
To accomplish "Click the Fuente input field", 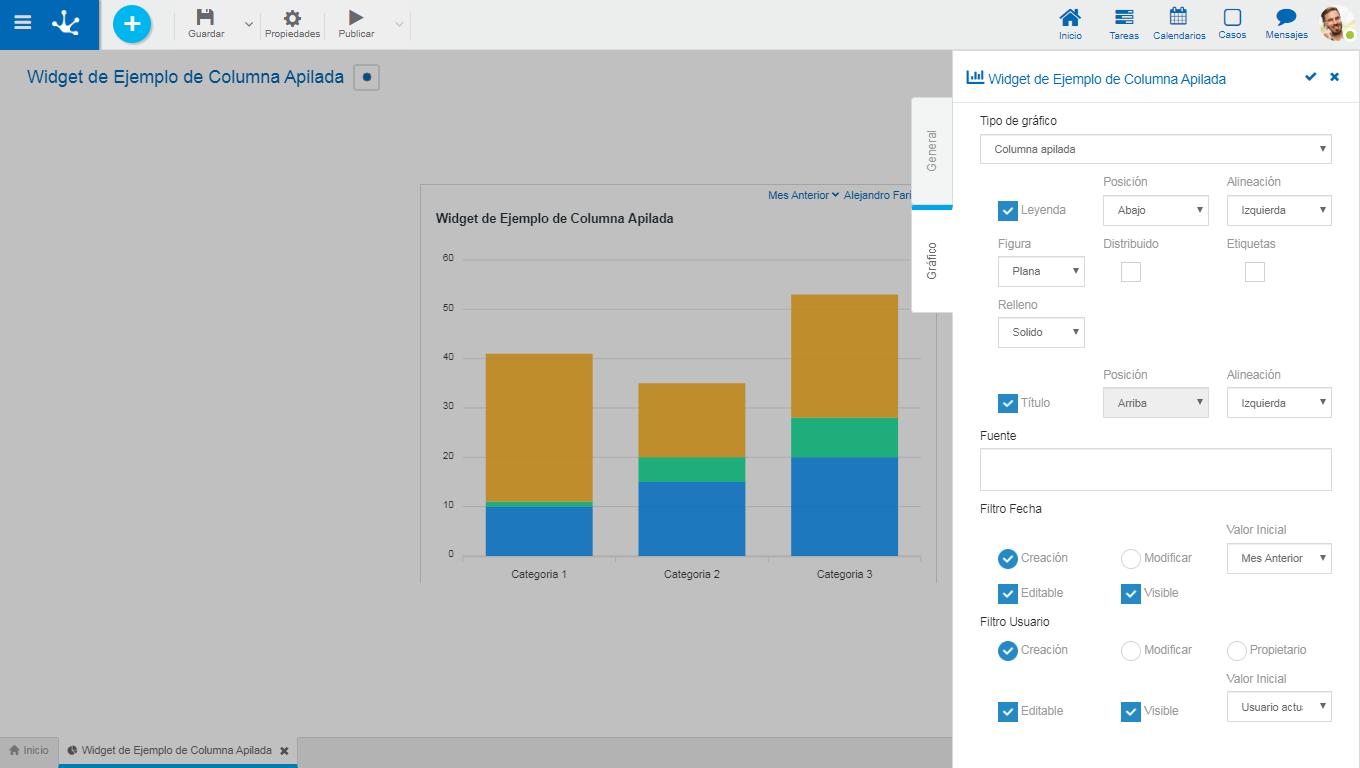I will [1156, 470].
